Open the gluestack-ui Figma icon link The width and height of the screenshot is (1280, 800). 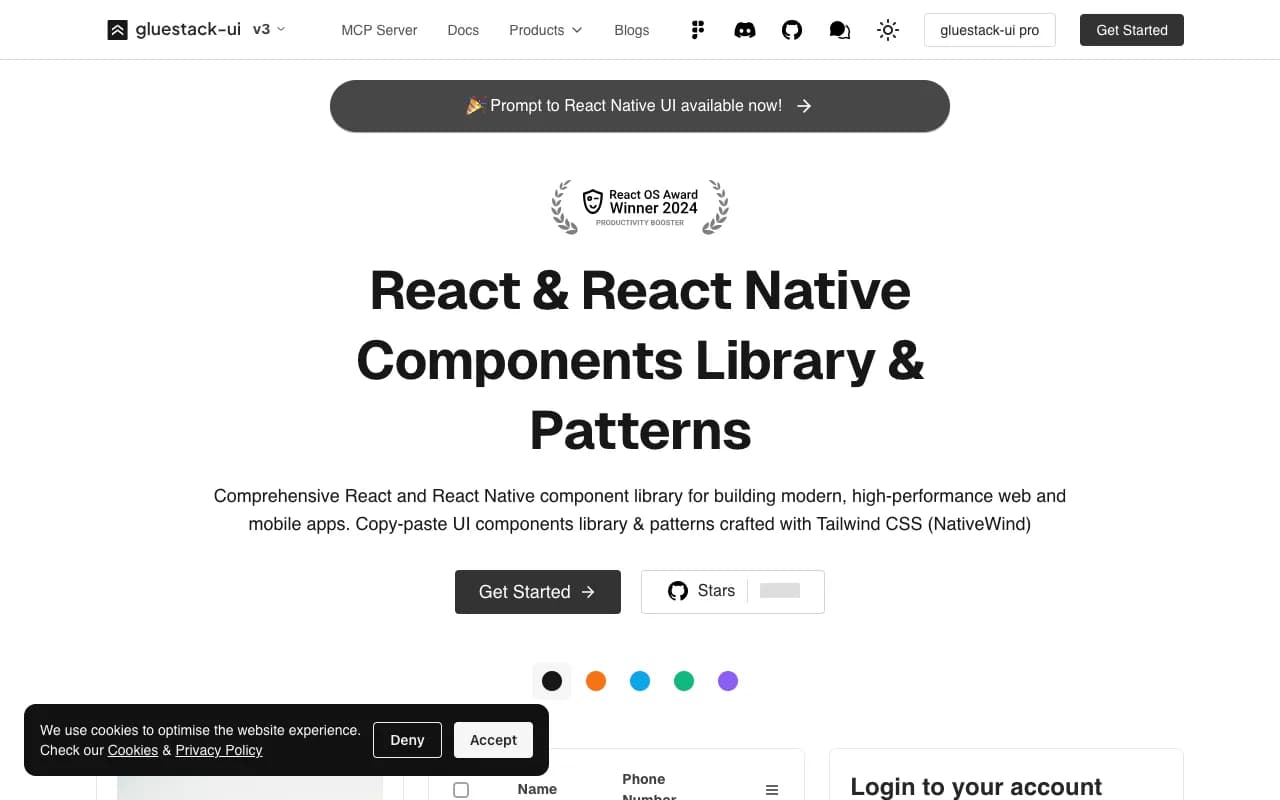pos(697,30)
